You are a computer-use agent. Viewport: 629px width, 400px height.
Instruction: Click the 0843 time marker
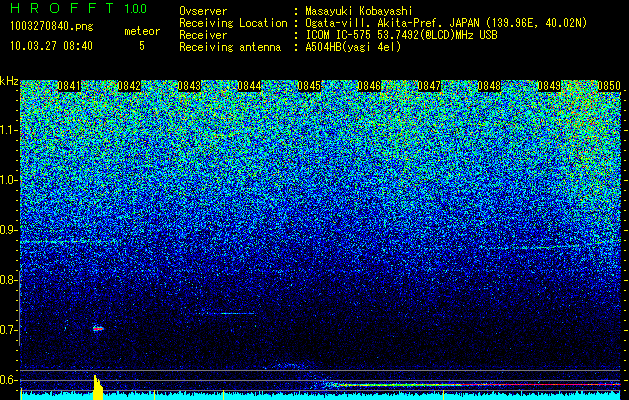[x=189, y=86]
